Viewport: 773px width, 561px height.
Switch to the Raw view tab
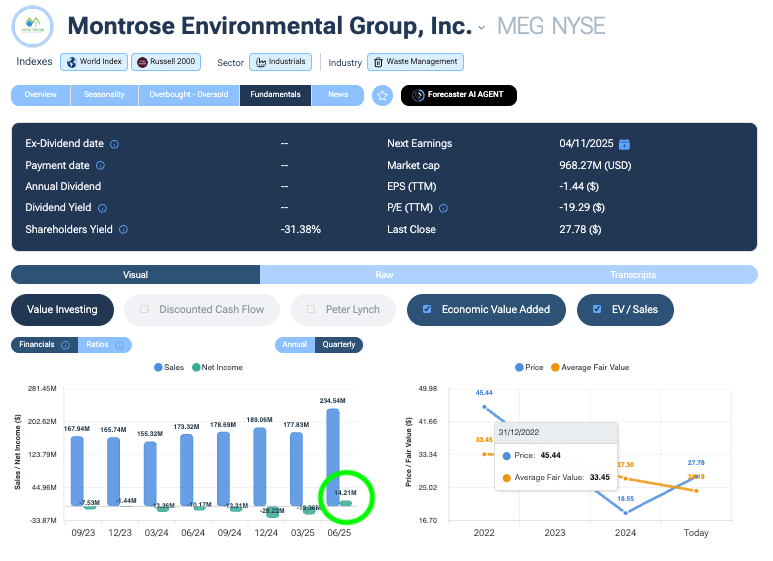[385, 275]
